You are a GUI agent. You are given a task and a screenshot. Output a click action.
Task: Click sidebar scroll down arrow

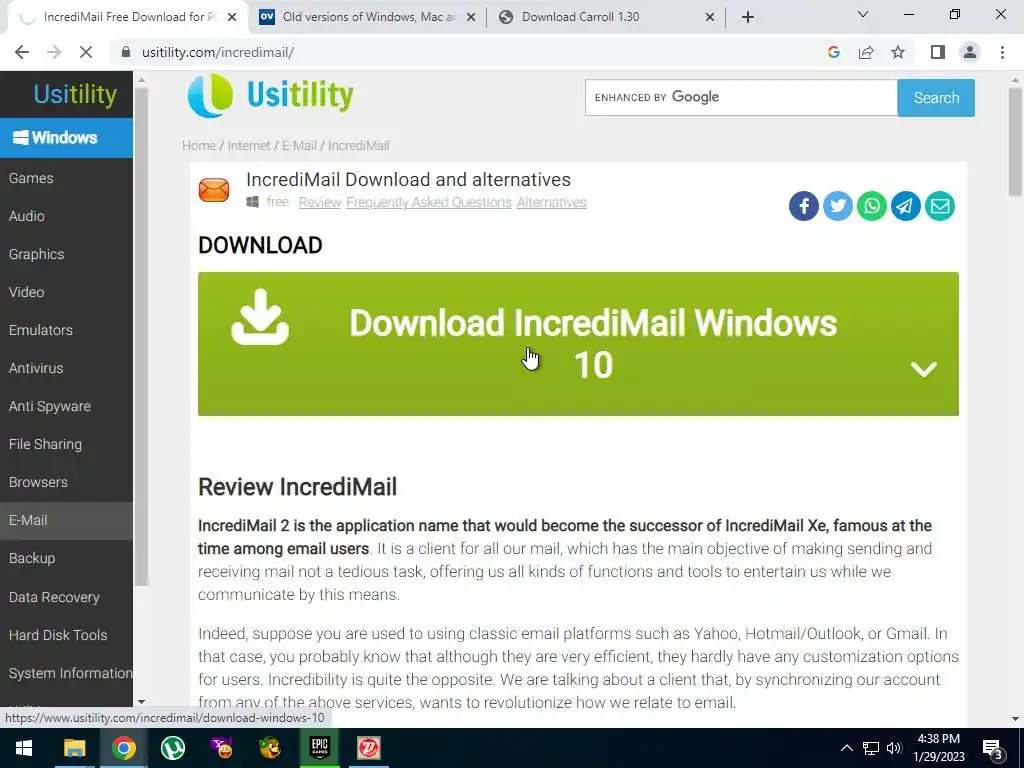(141, 702)
